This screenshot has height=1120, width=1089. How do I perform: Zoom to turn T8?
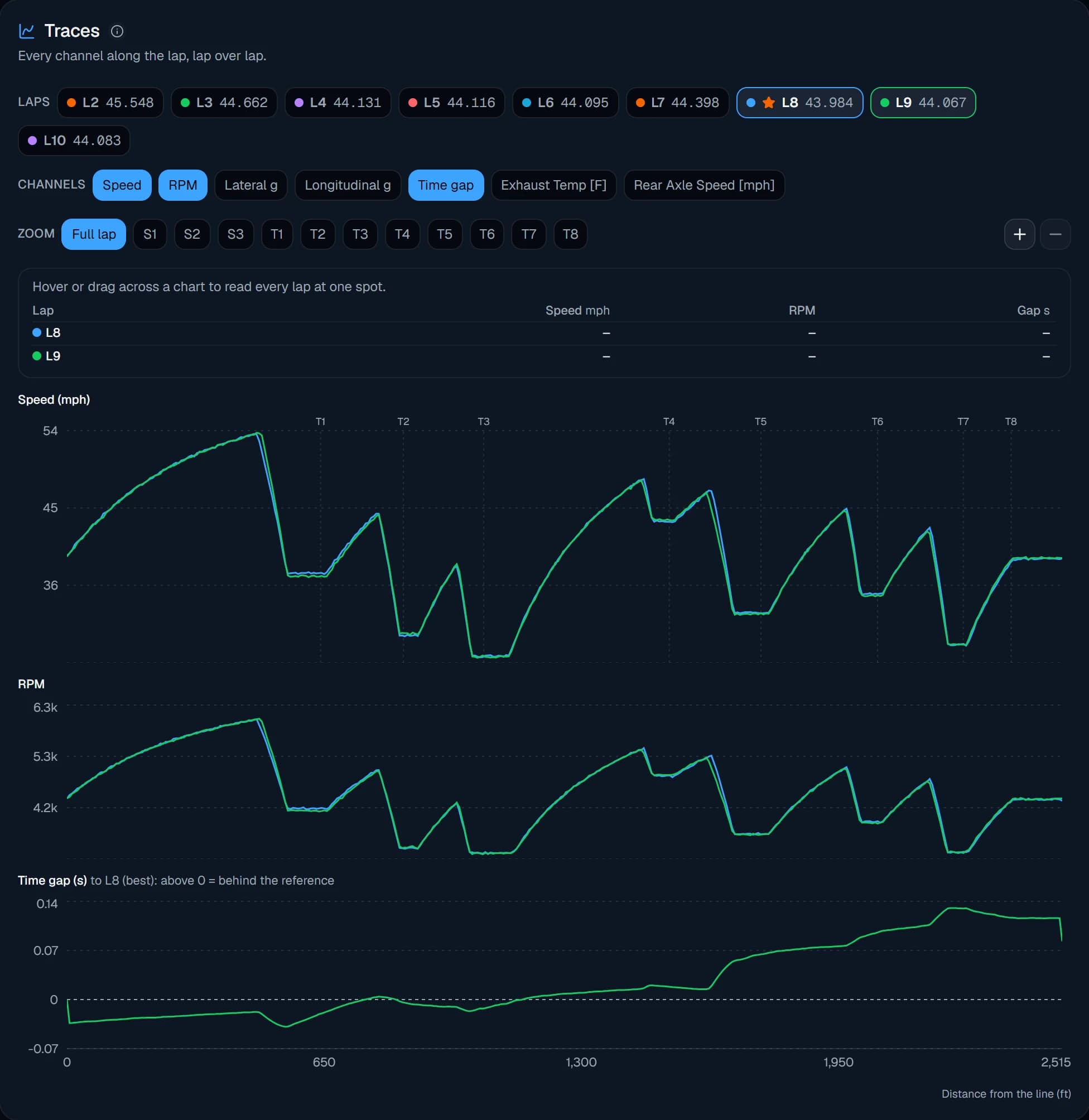(x=571, y=234)
